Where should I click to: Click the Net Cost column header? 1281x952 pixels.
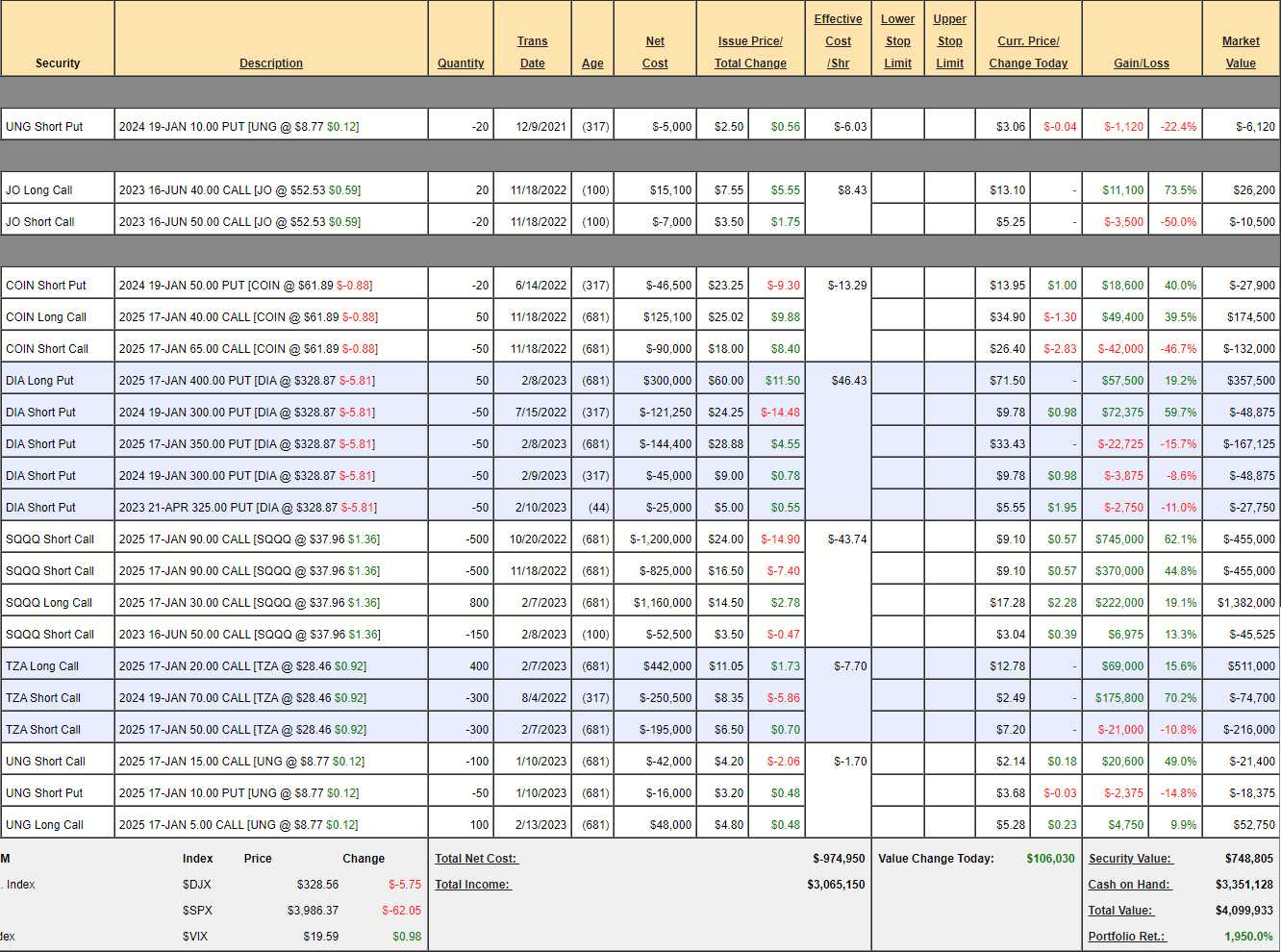[x=655, y=53]
